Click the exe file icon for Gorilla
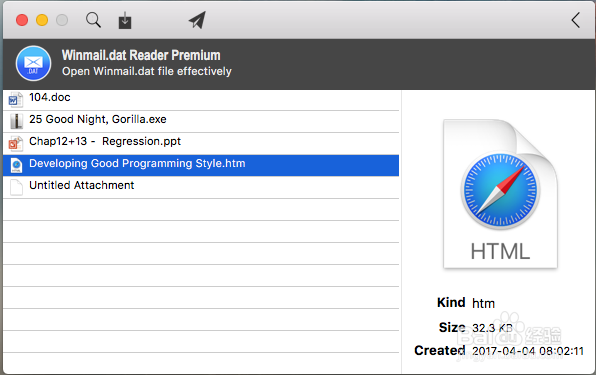 point(16,121)
